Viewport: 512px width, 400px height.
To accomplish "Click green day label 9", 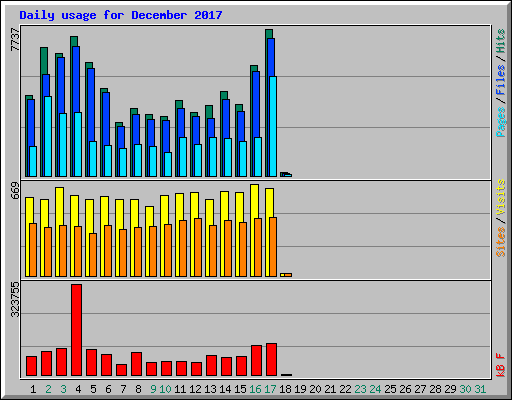I will tap(153, 389).
